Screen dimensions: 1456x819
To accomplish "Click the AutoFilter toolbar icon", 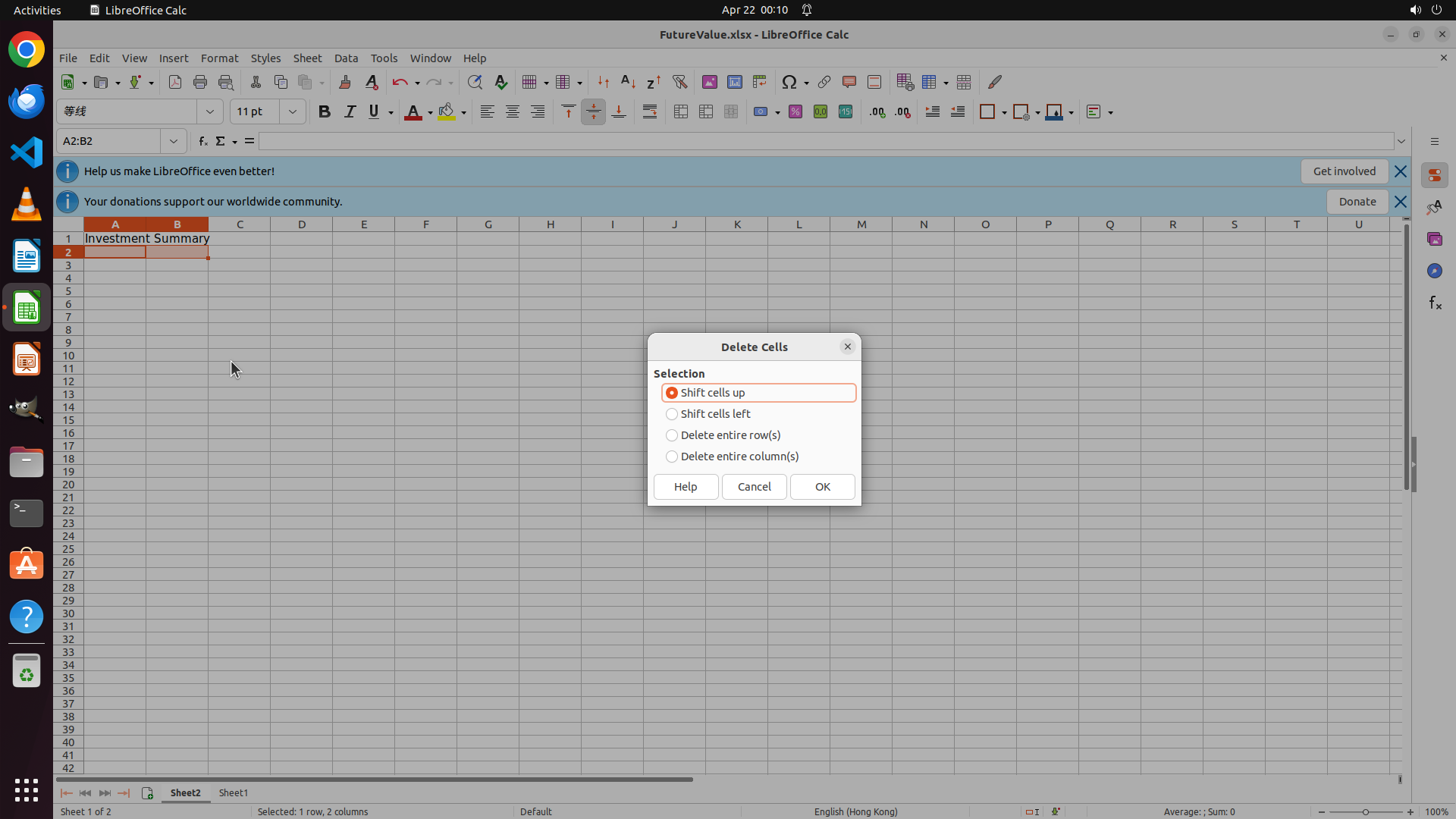I will 679,82.
